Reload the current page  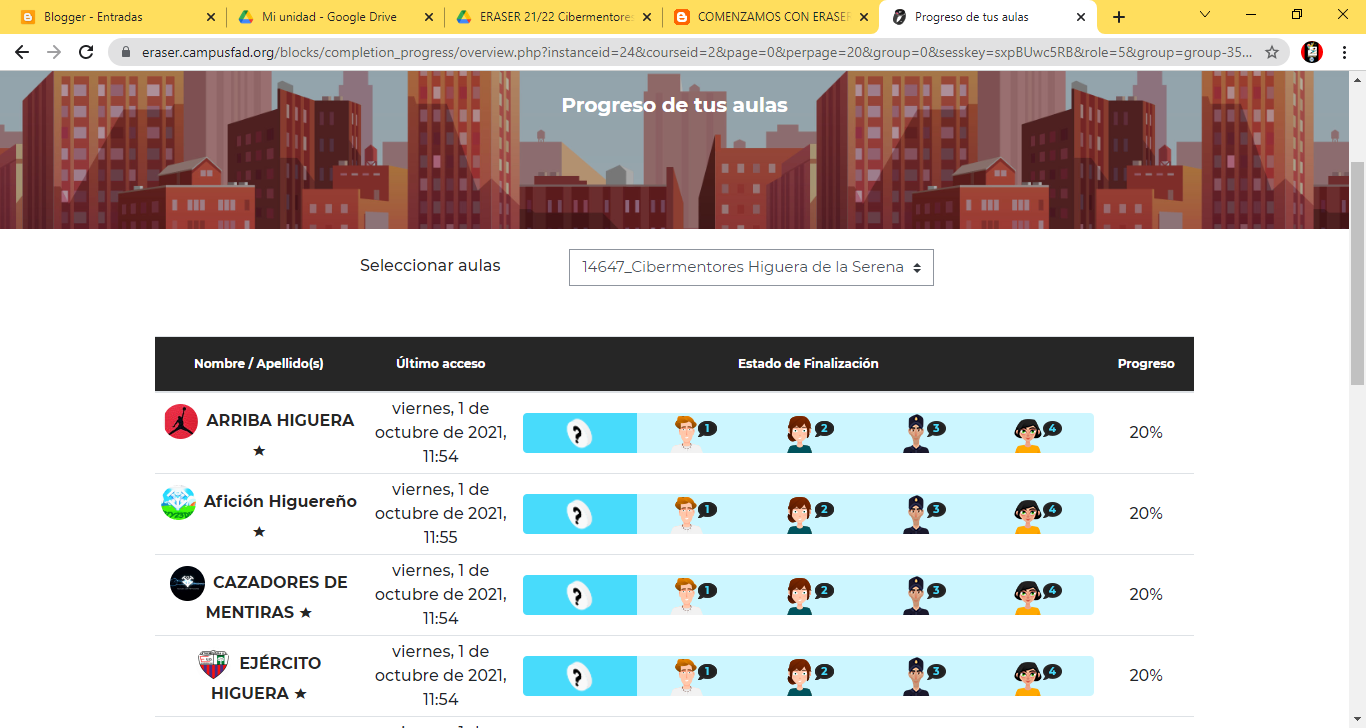point(86,52)
